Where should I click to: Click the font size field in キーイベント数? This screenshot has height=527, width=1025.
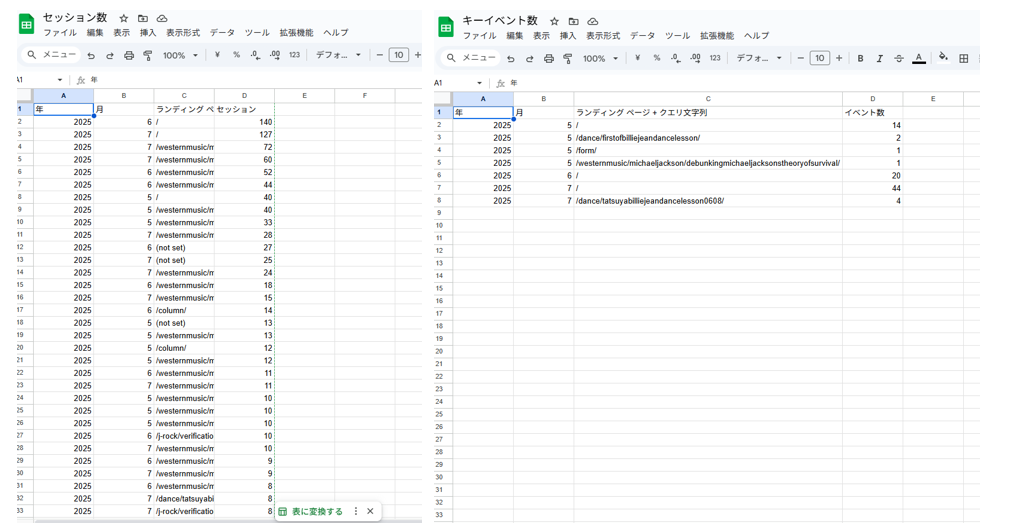tap(819, 58)
